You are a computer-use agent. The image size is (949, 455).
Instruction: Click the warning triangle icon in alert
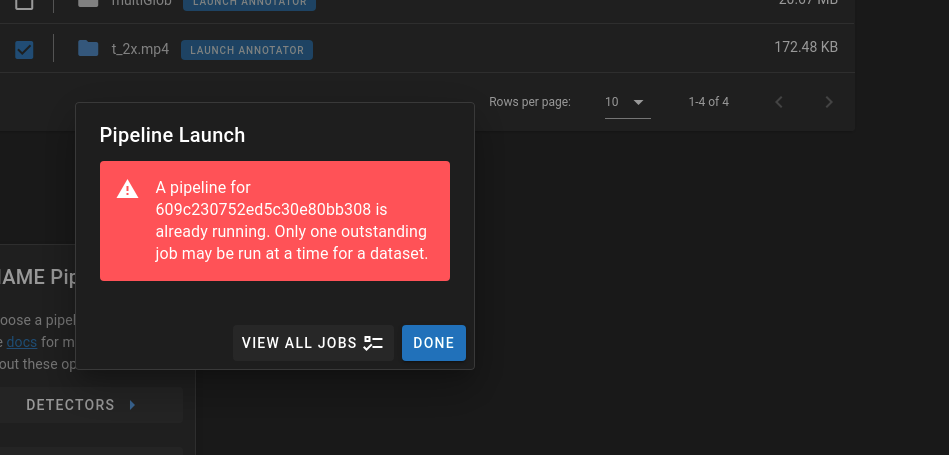pyautogui.click(x=127, y=189)
